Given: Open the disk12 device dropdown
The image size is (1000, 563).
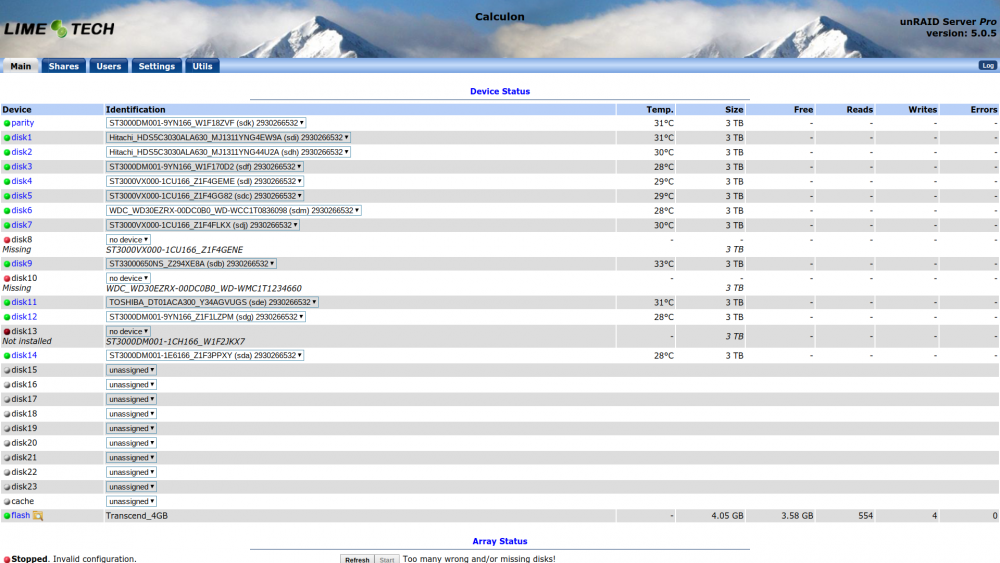Looking at the screenshot, I should 205,317.
